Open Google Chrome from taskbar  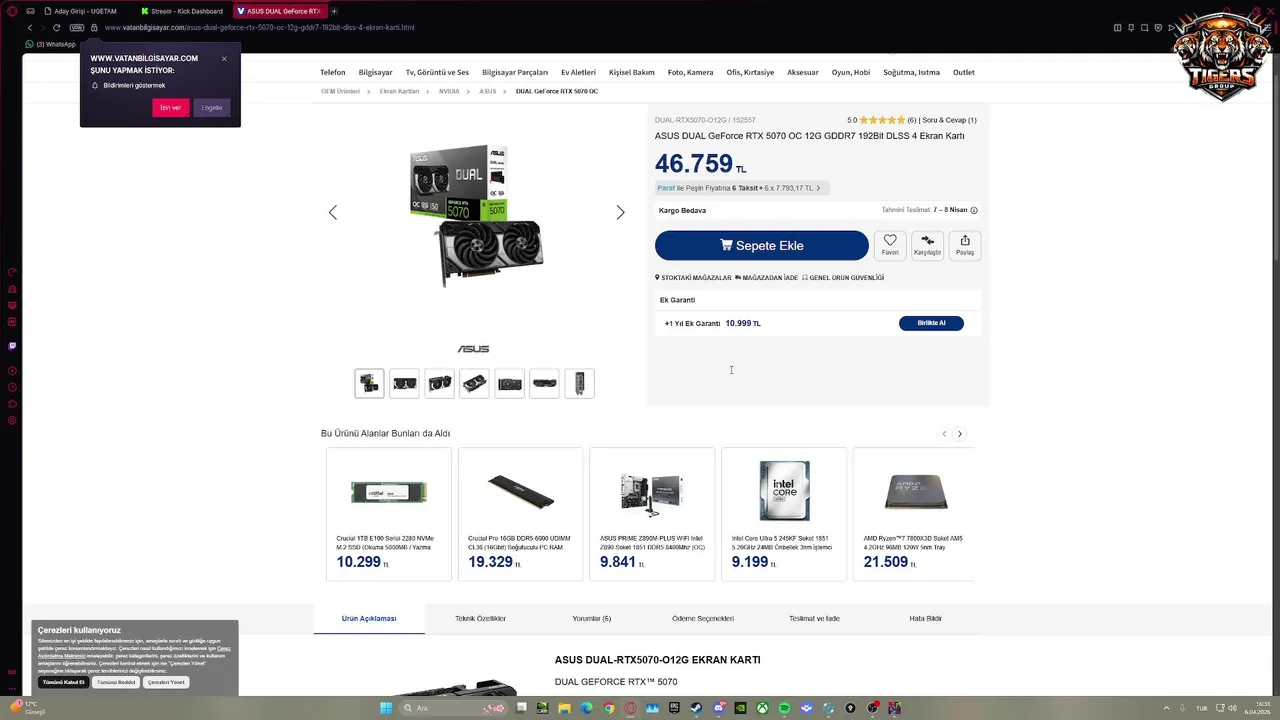[609, 708]
